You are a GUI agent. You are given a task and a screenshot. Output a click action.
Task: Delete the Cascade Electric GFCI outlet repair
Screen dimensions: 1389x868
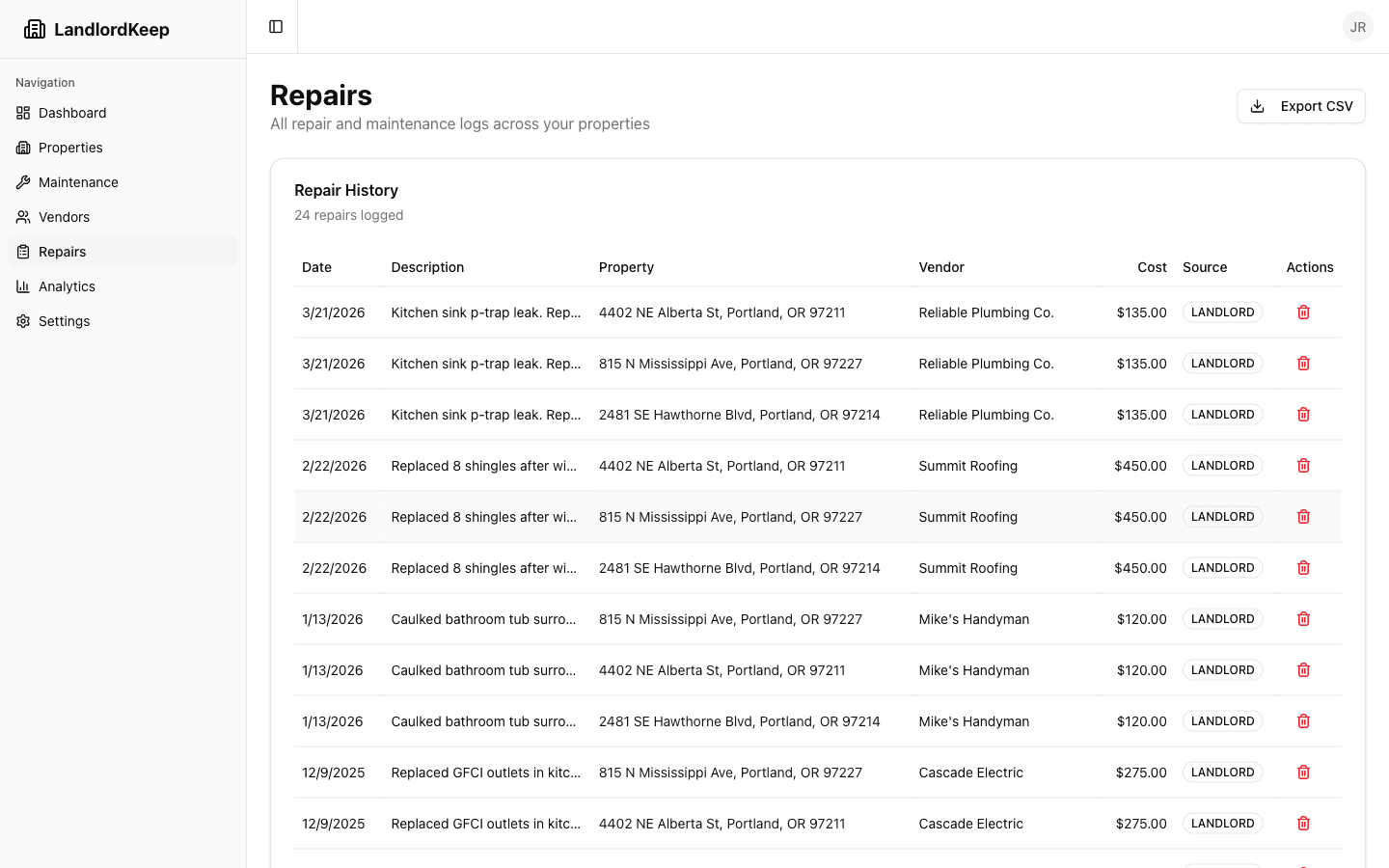1303,772
